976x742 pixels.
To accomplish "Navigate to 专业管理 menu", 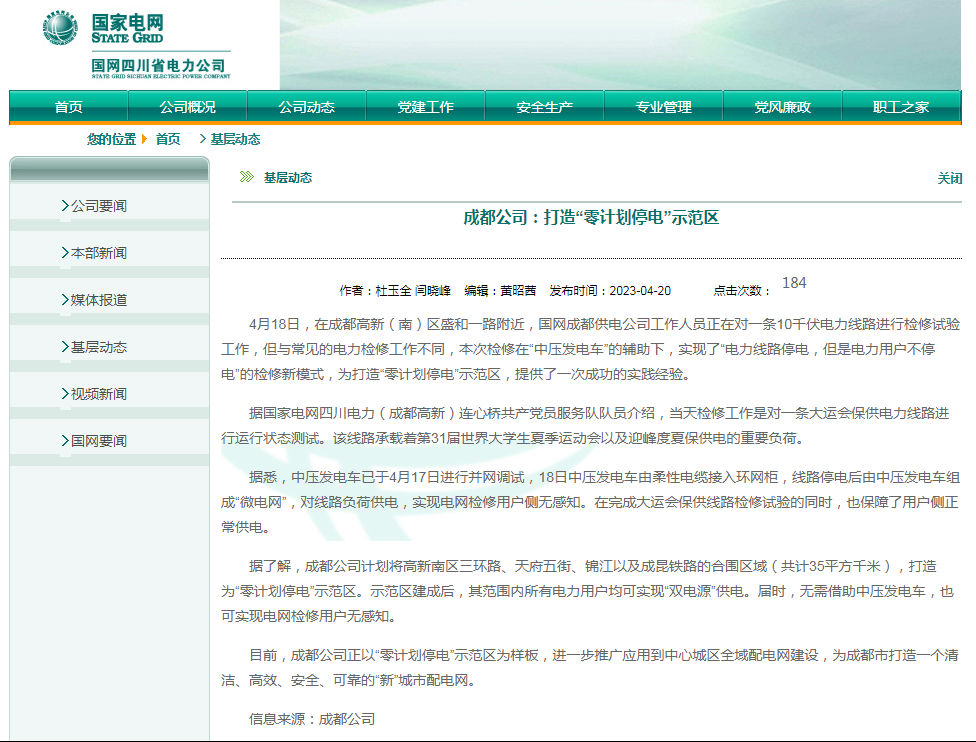I will click(663, 106).
